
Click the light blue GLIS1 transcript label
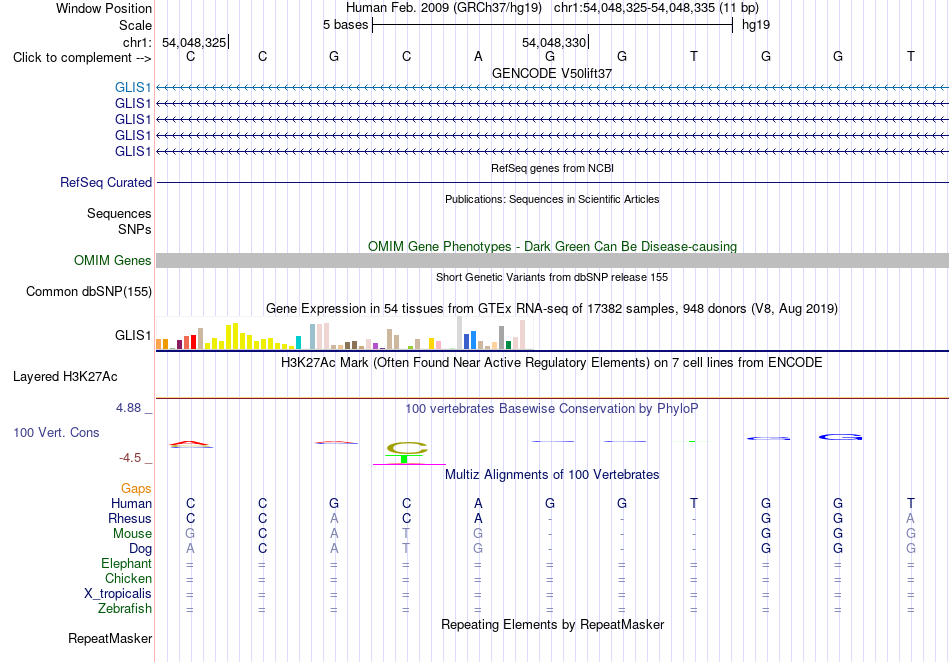coord(133,88)
